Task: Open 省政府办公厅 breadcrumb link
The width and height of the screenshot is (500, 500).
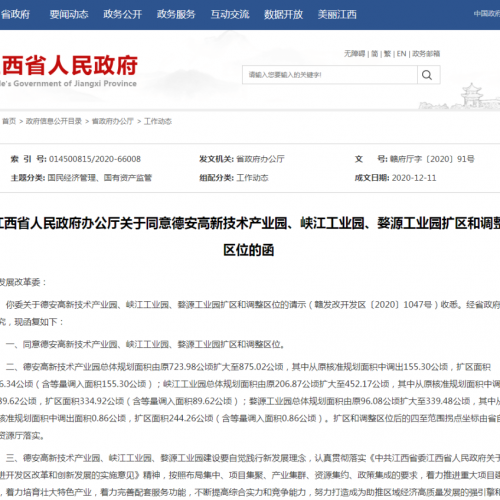Action: coord(113,121)
